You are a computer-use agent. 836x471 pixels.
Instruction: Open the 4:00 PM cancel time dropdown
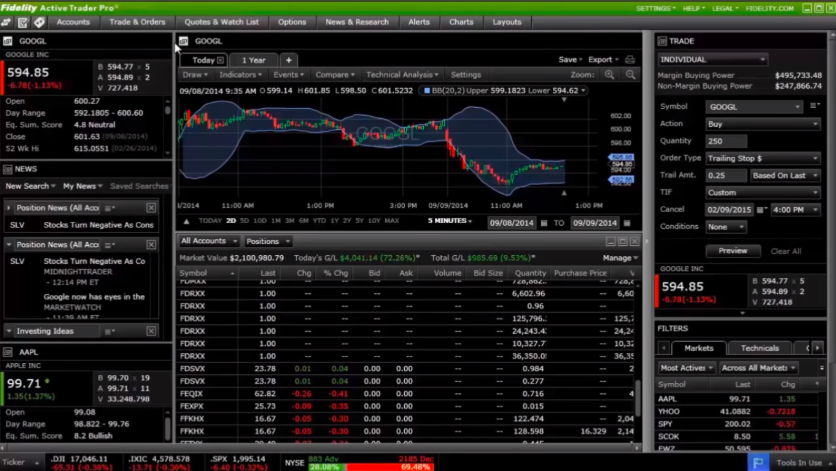795,210
